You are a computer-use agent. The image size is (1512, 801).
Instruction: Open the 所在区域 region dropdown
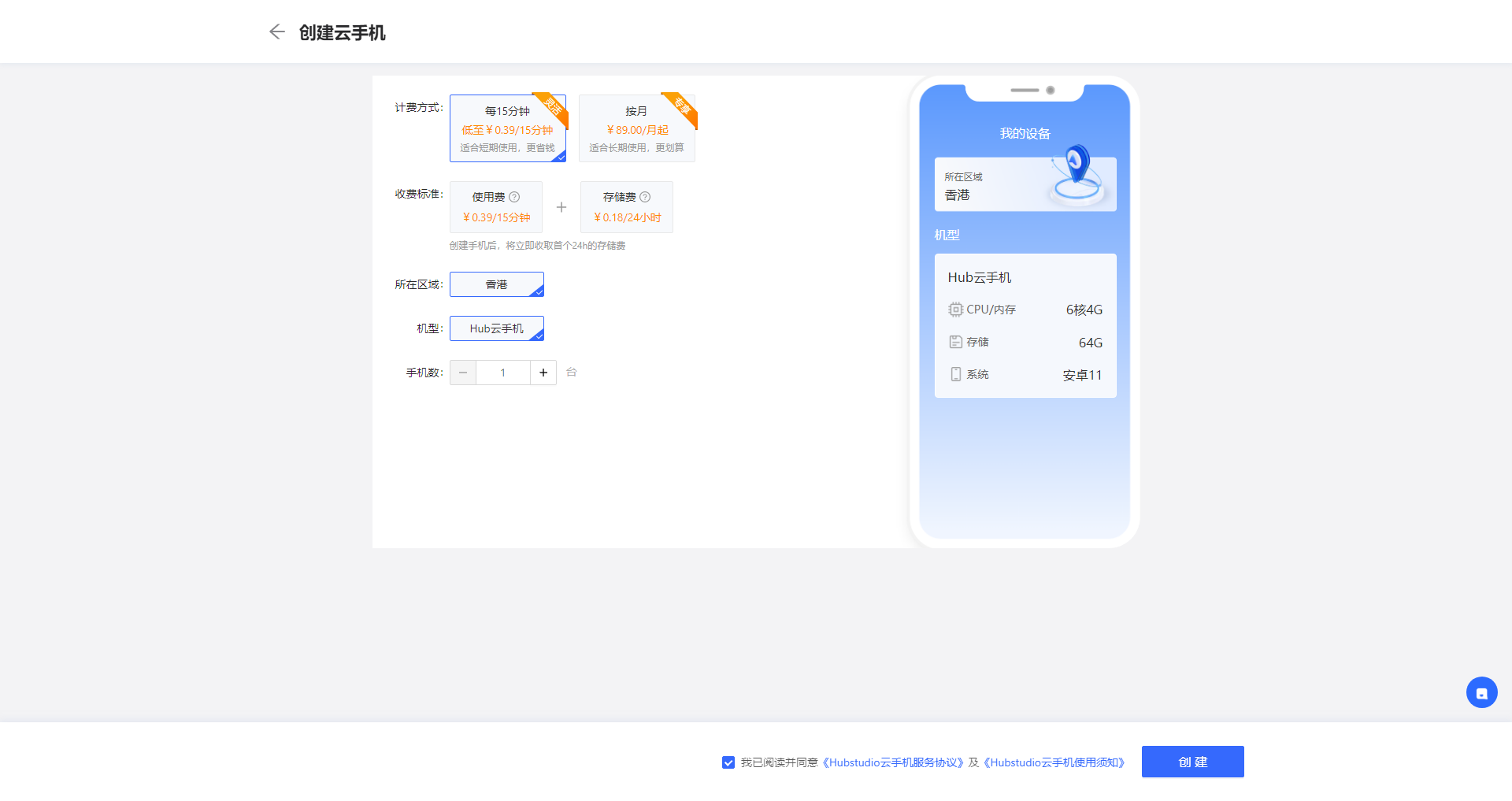pos(496,284)
